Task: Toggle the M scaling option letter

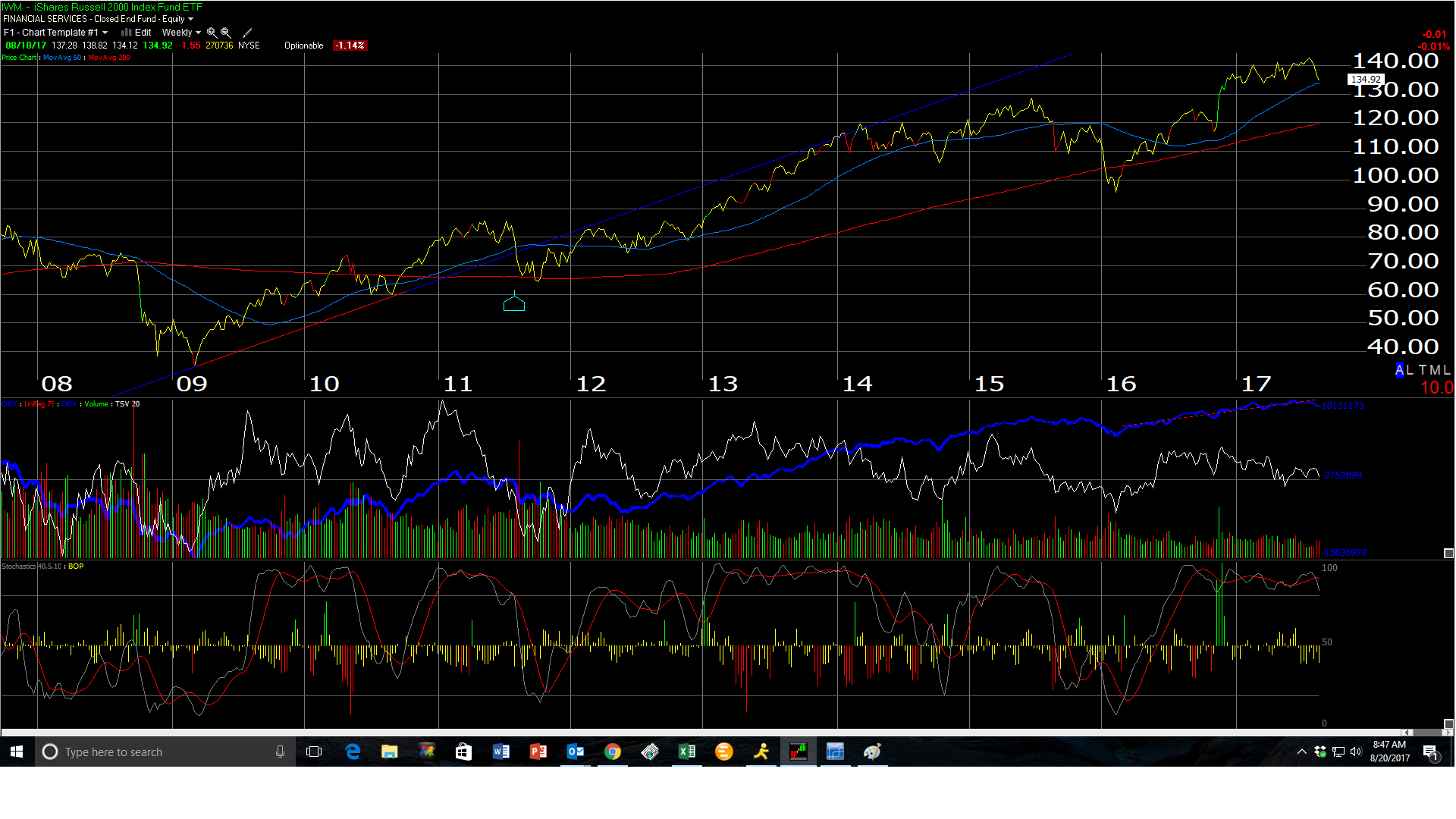Action: 1434,370
